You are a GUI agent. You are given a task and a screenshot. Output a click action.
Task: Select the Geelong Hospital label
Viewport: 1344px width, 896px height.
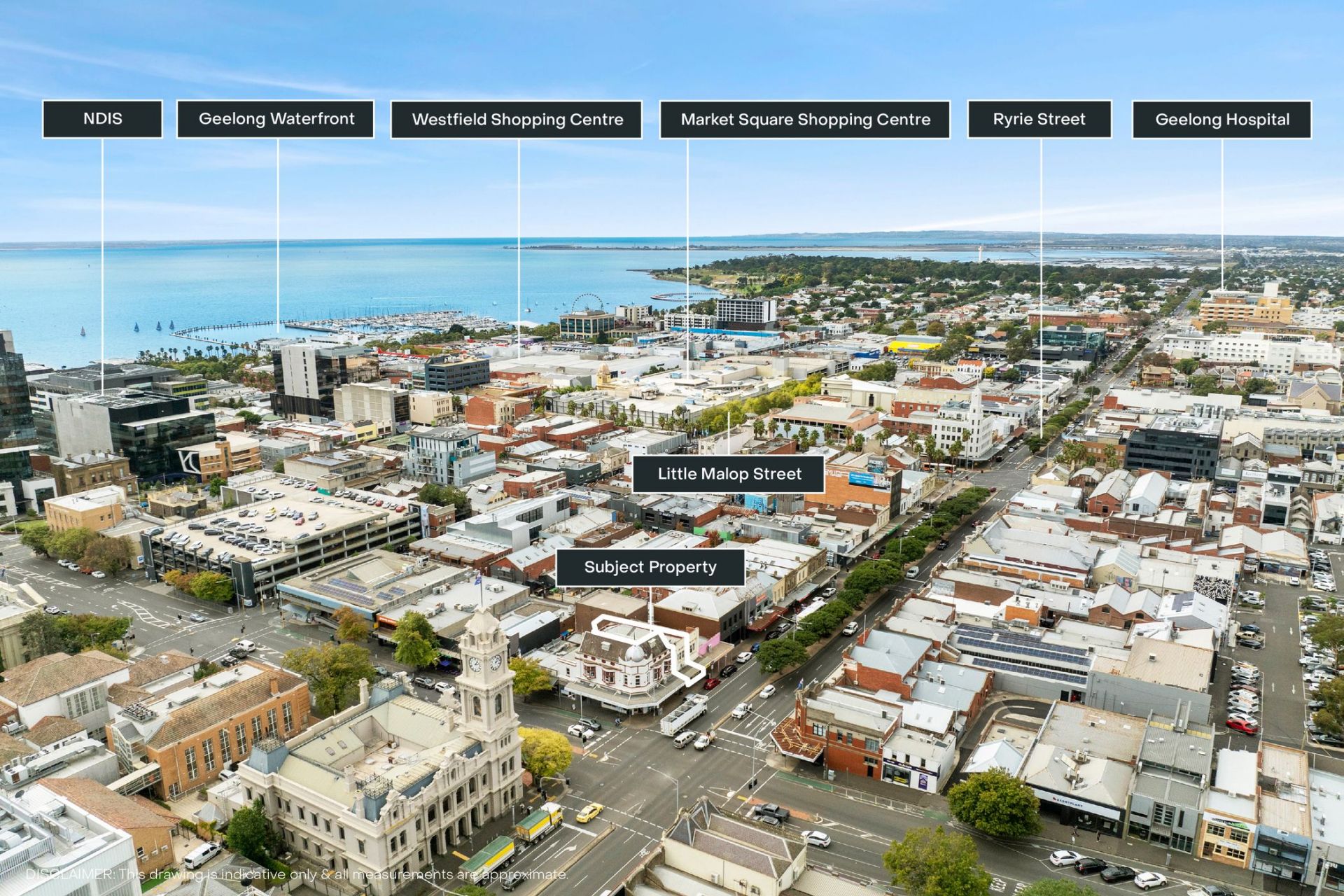[1221, 120]
